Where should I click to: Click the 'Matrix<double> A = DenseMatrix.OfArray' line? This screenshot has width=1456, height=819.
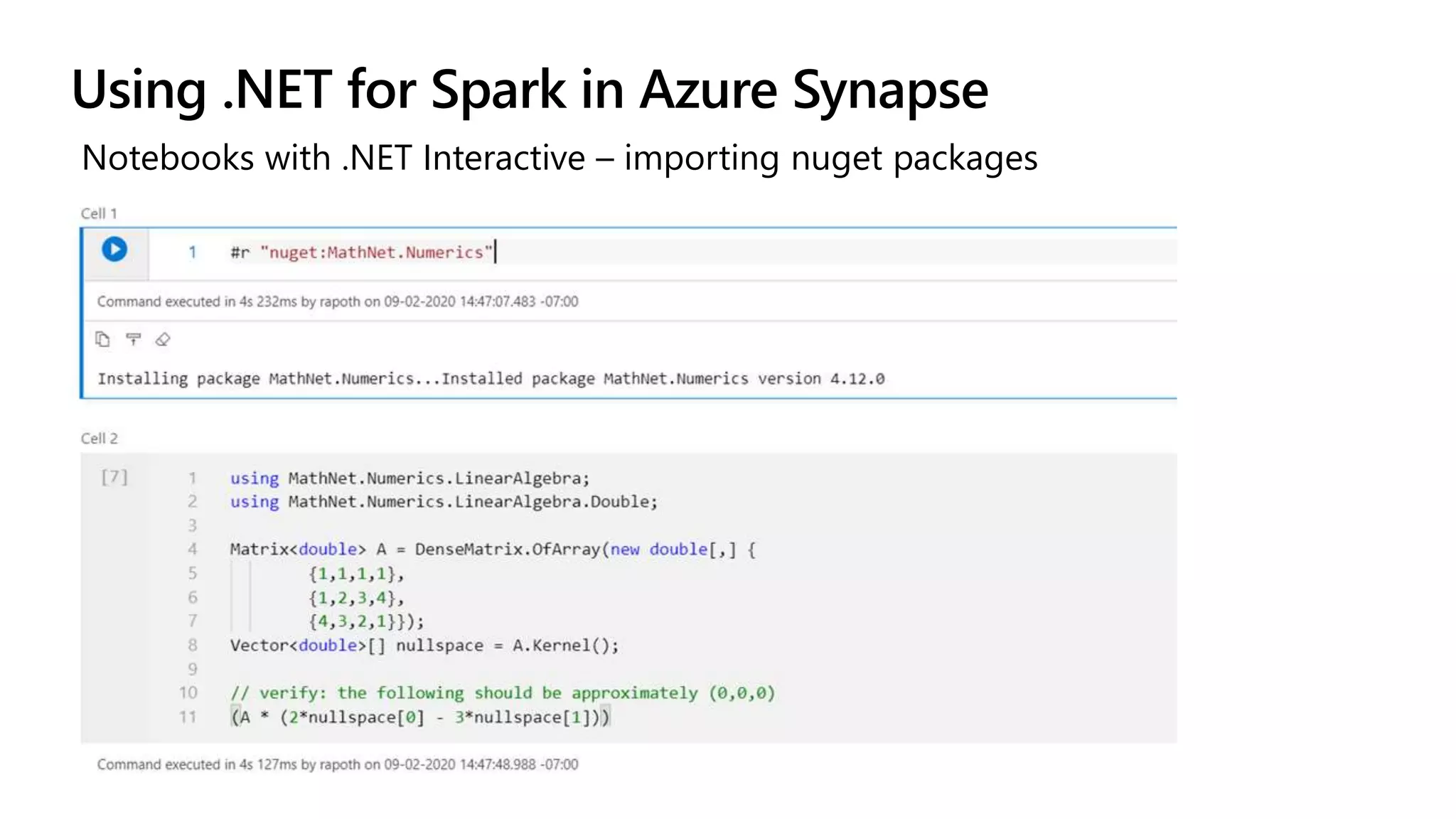pyautogui.click(x=493, y=550)
